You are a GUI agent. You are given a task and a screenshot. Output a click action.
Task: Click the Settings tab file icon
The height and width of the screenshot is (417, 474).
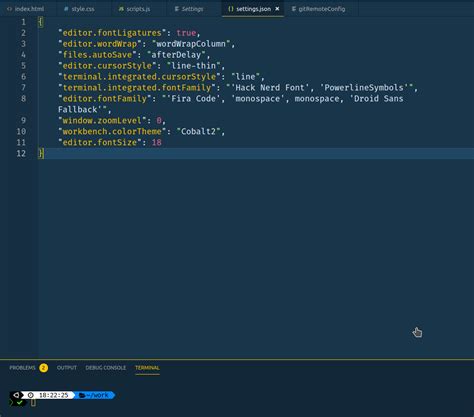click(177, 9)
